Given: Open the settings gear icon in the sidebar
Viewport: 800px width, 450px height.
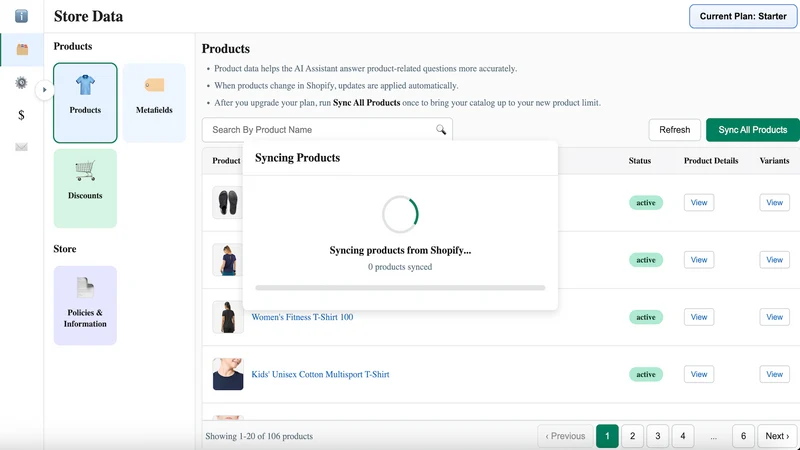Looking at the screenshot, I should (x=21, y=83).
